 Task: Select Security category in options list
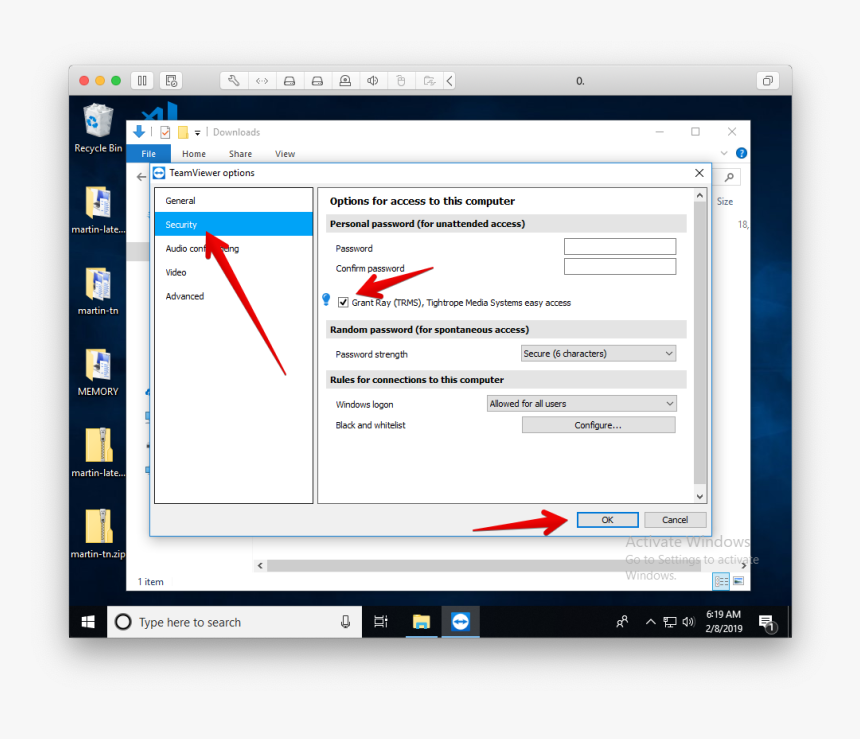[x=234, y=224]
